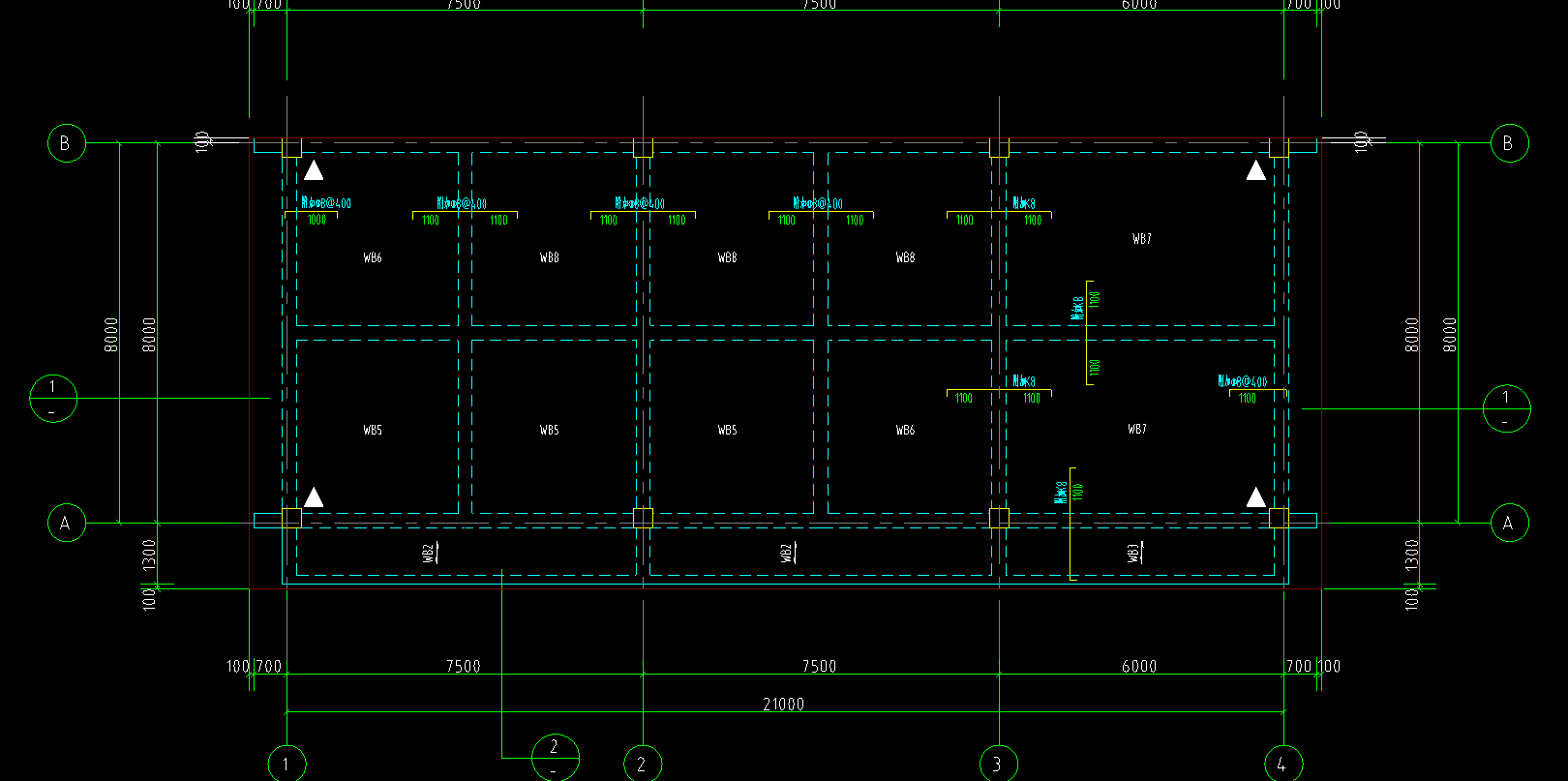Click the white triangle marker near corner A-1
The image size is (1568, 781).
(314, 497)
